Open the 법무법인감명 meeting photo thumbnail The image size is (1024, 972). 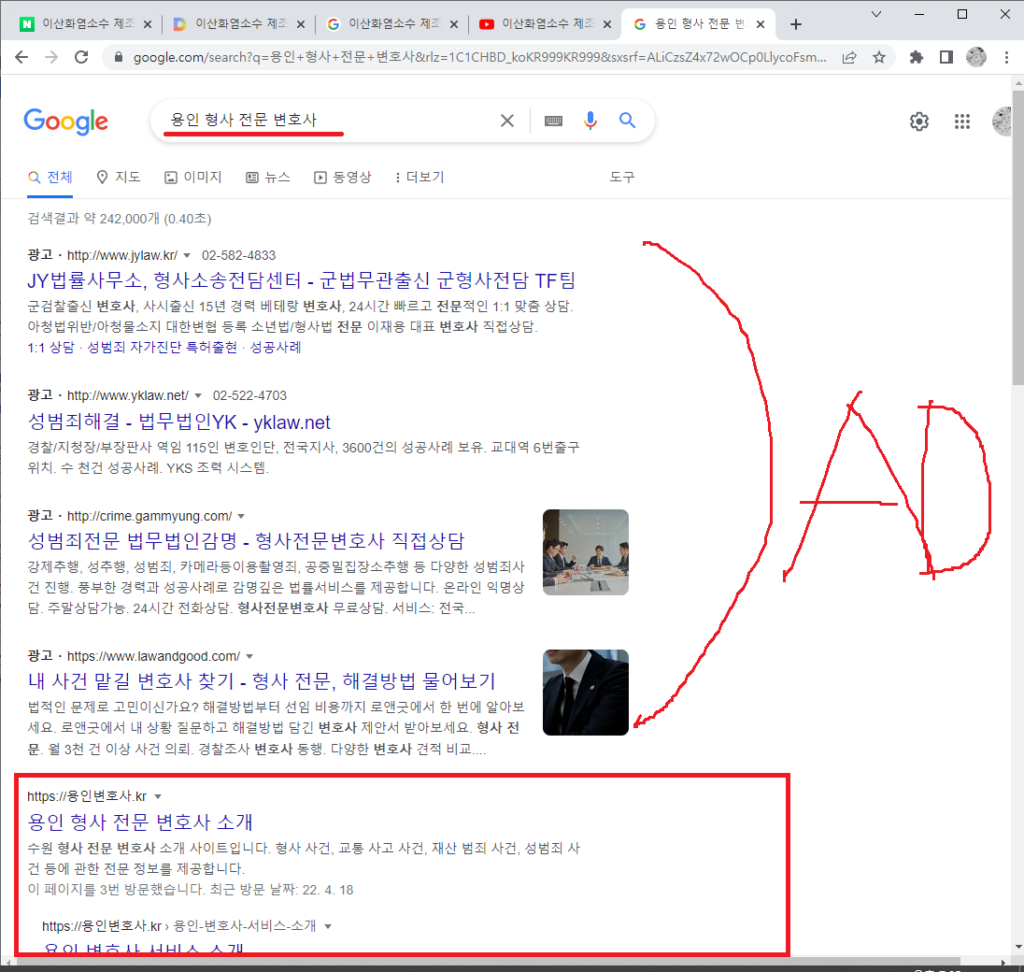(586, 552)
